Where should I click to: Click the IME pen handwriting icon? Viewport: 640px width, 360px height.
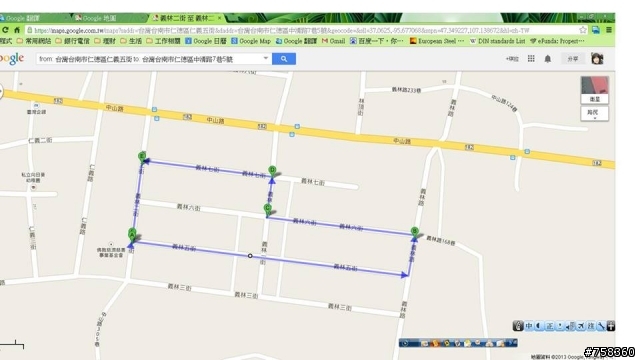click(518, 326)
